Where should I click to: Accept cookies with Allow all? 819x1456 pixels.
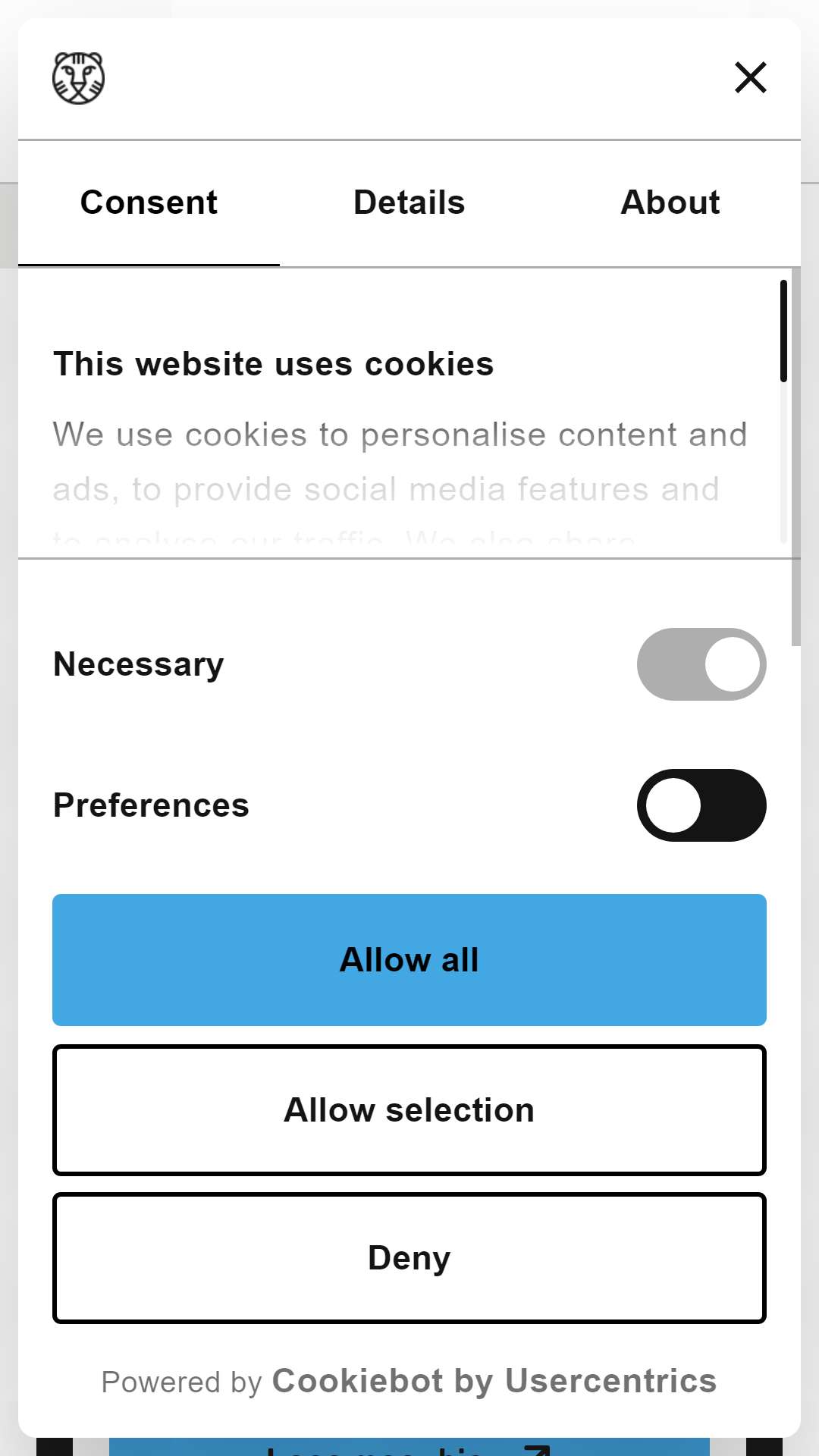409,960
